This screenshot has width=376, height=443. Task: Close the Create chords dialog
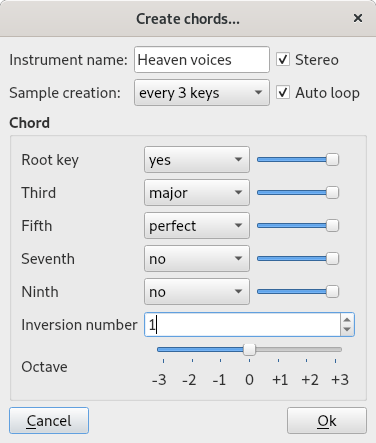coord(358,18)
